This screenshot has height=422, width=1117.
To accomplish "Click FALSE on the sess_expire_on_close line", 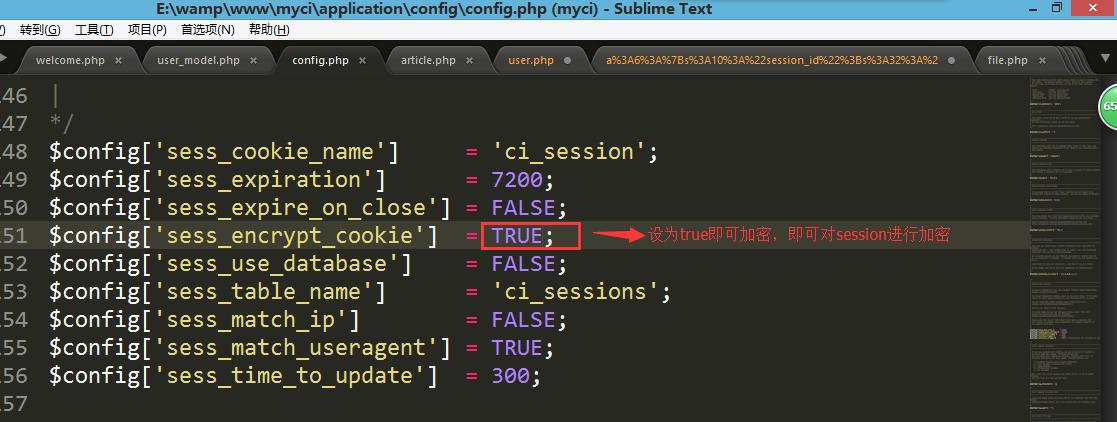I will pos(523,207).
